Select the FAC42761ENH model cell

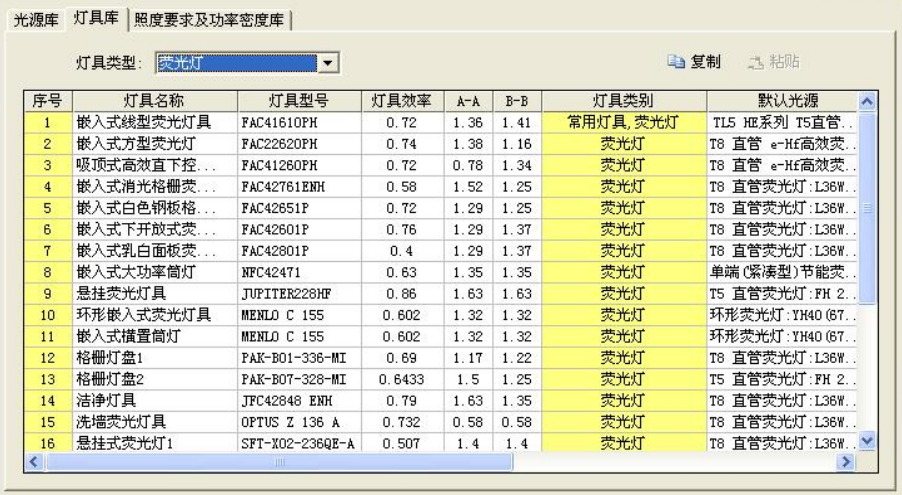click(x=299, y=187)
